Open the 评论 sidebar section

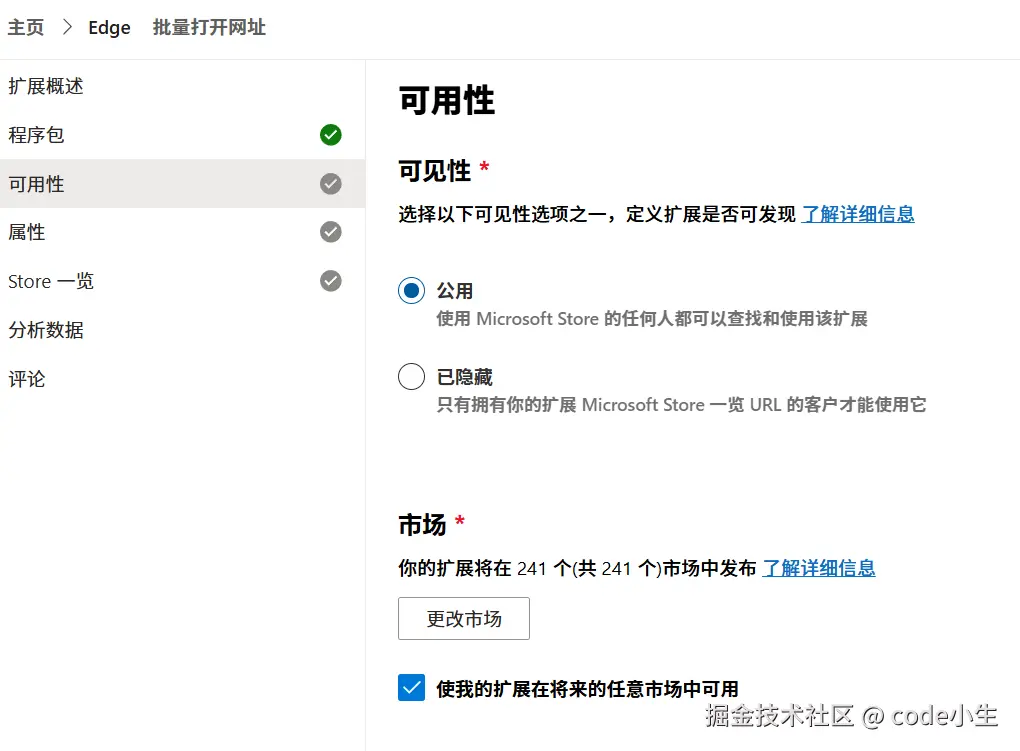pyautogui.click(x=27, y=379)
